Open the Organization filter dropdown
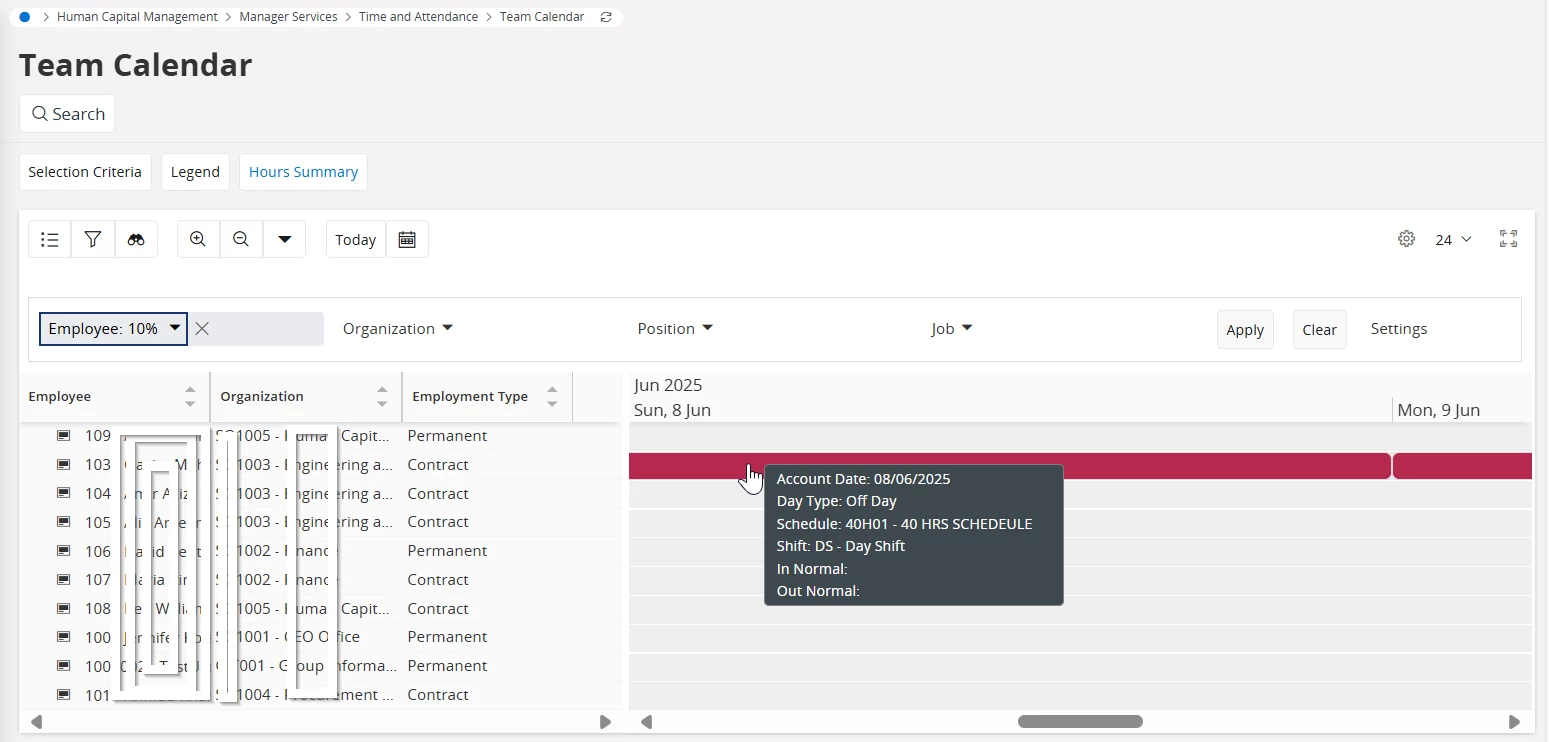This screenshot has height=742, width=1549. click(x=398, y=329)
